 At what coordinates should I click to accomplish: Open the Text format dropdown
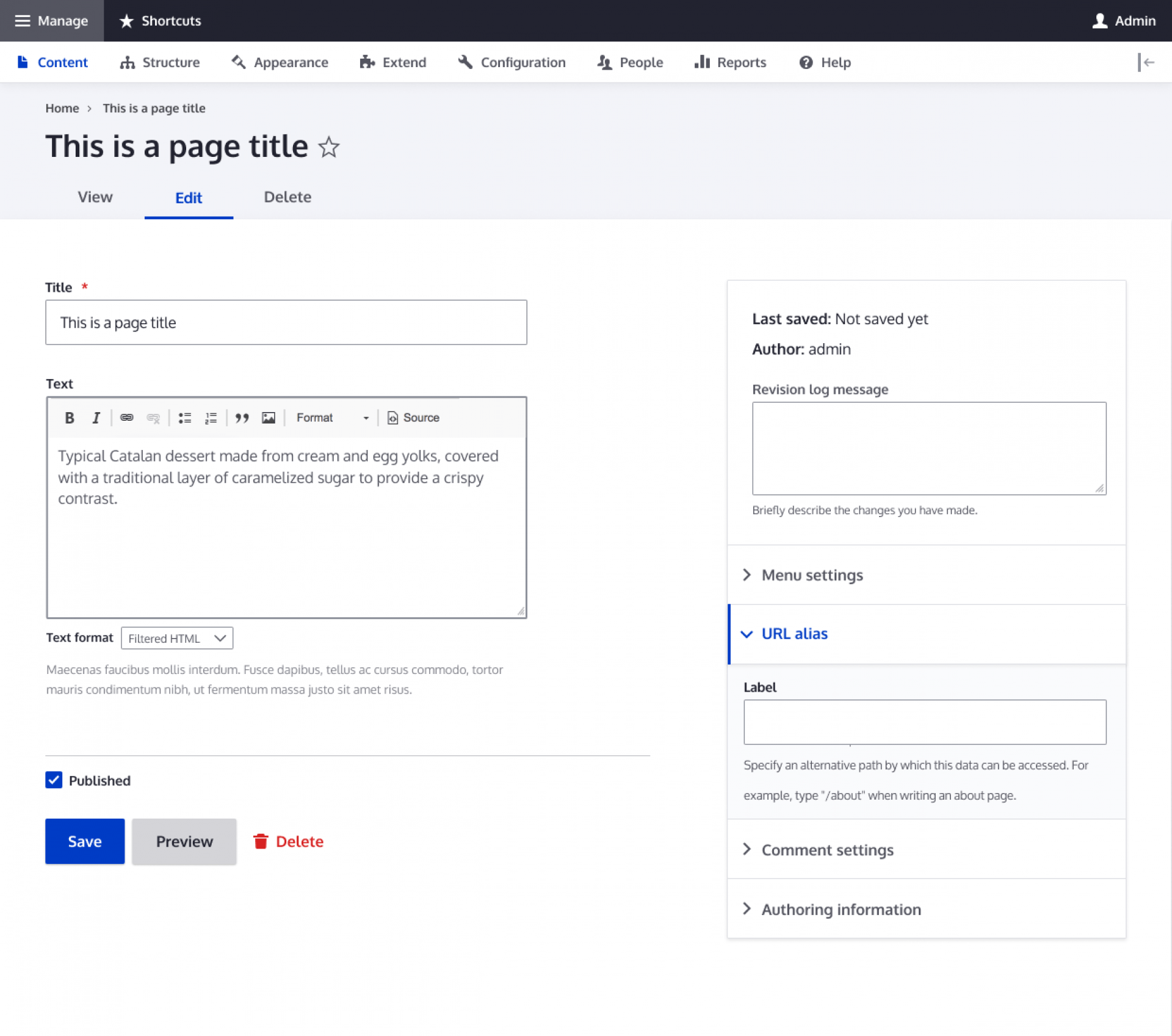(x=176, y=638)
